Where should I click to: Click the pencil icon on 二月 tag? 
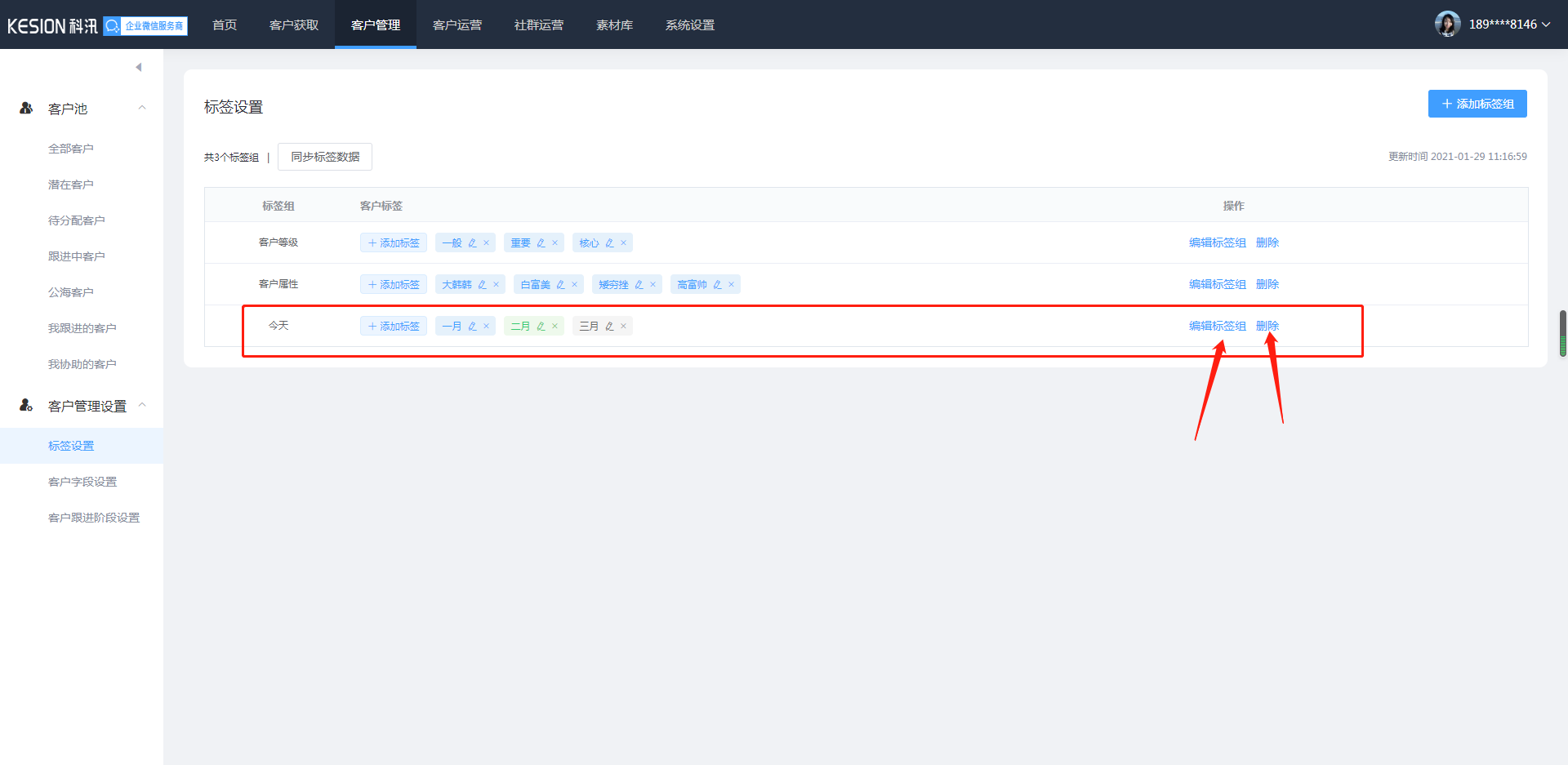coord(541,327)
